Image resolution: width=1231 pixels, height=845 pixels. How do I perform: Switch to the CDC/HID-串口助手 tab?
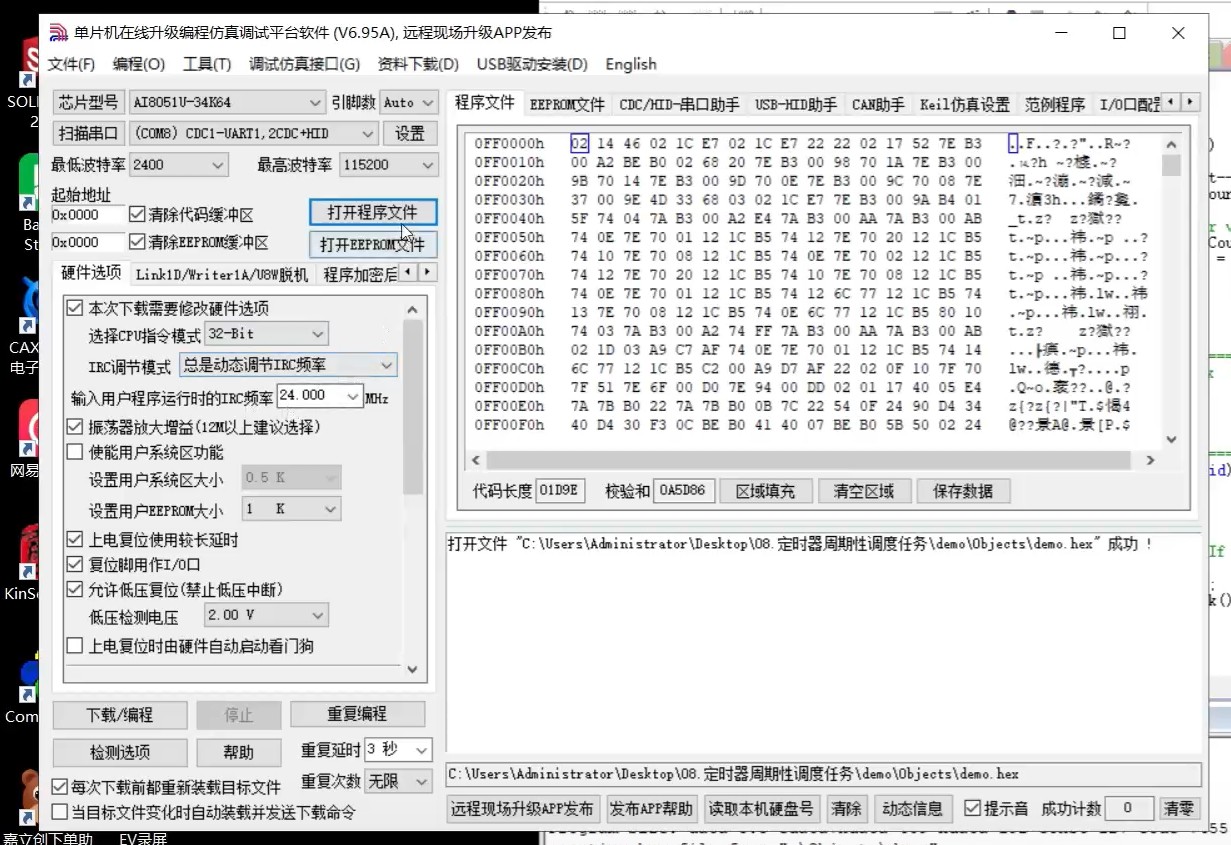click(x=679, y=104)
